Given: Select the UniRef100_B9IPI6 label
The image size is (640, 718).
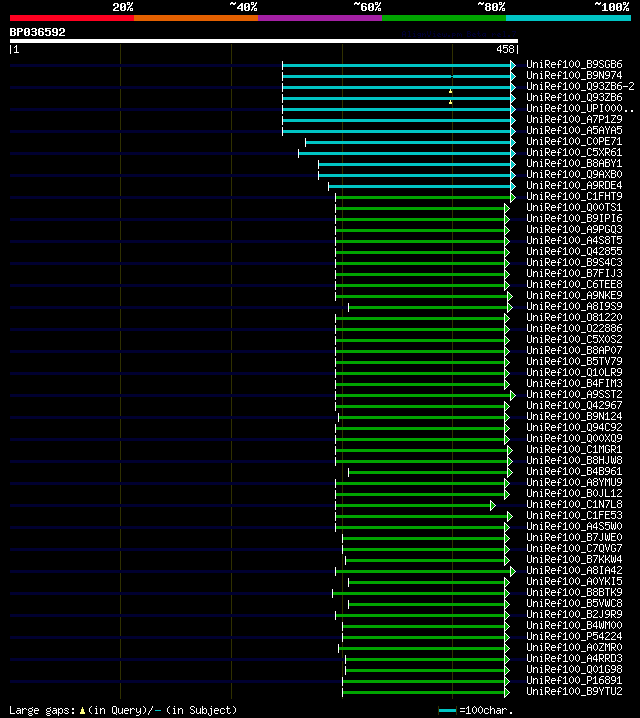Looking at the screenshot, I should click(x=574, y=218).
